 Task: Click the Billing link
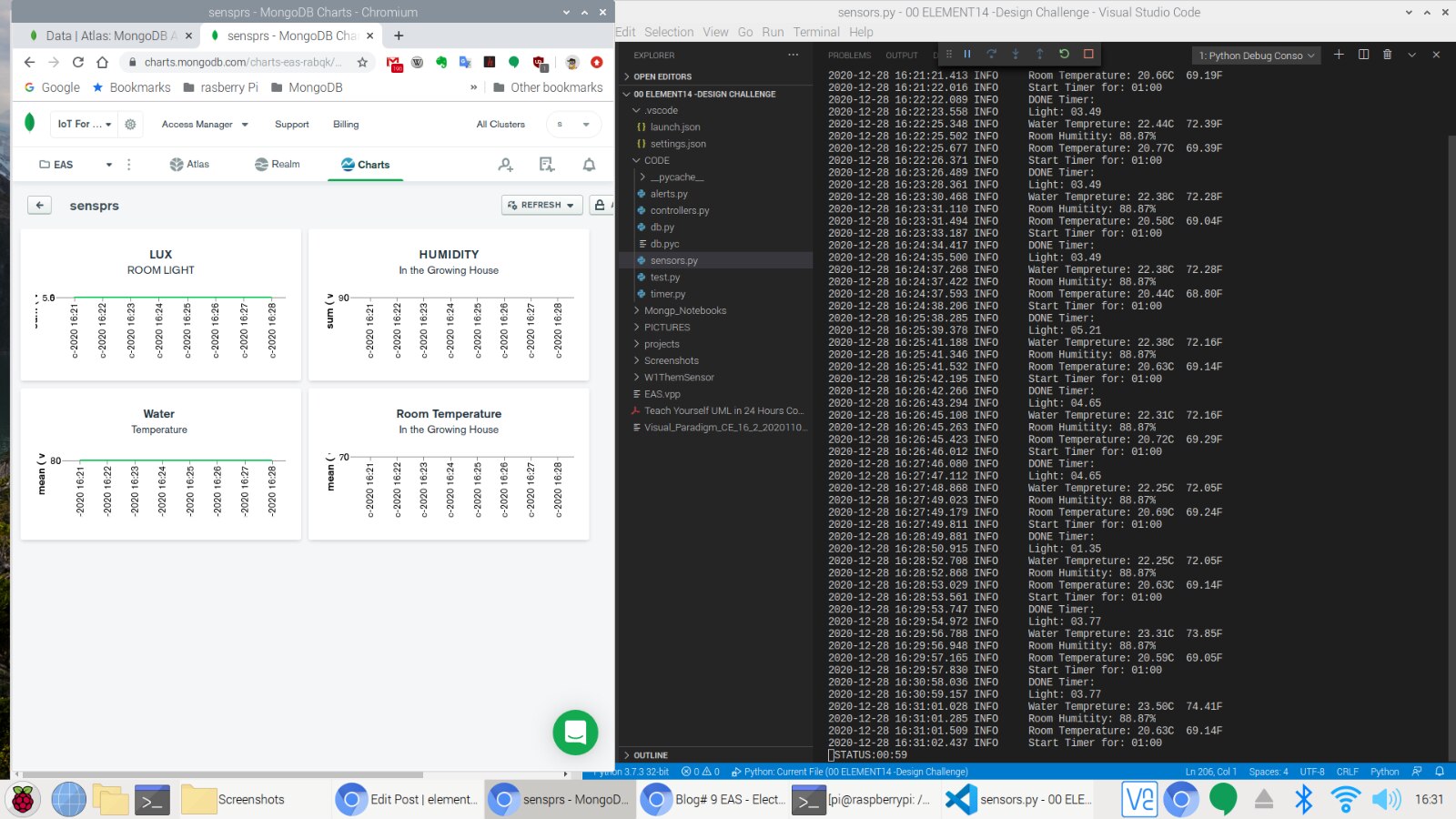coord(346,125)
